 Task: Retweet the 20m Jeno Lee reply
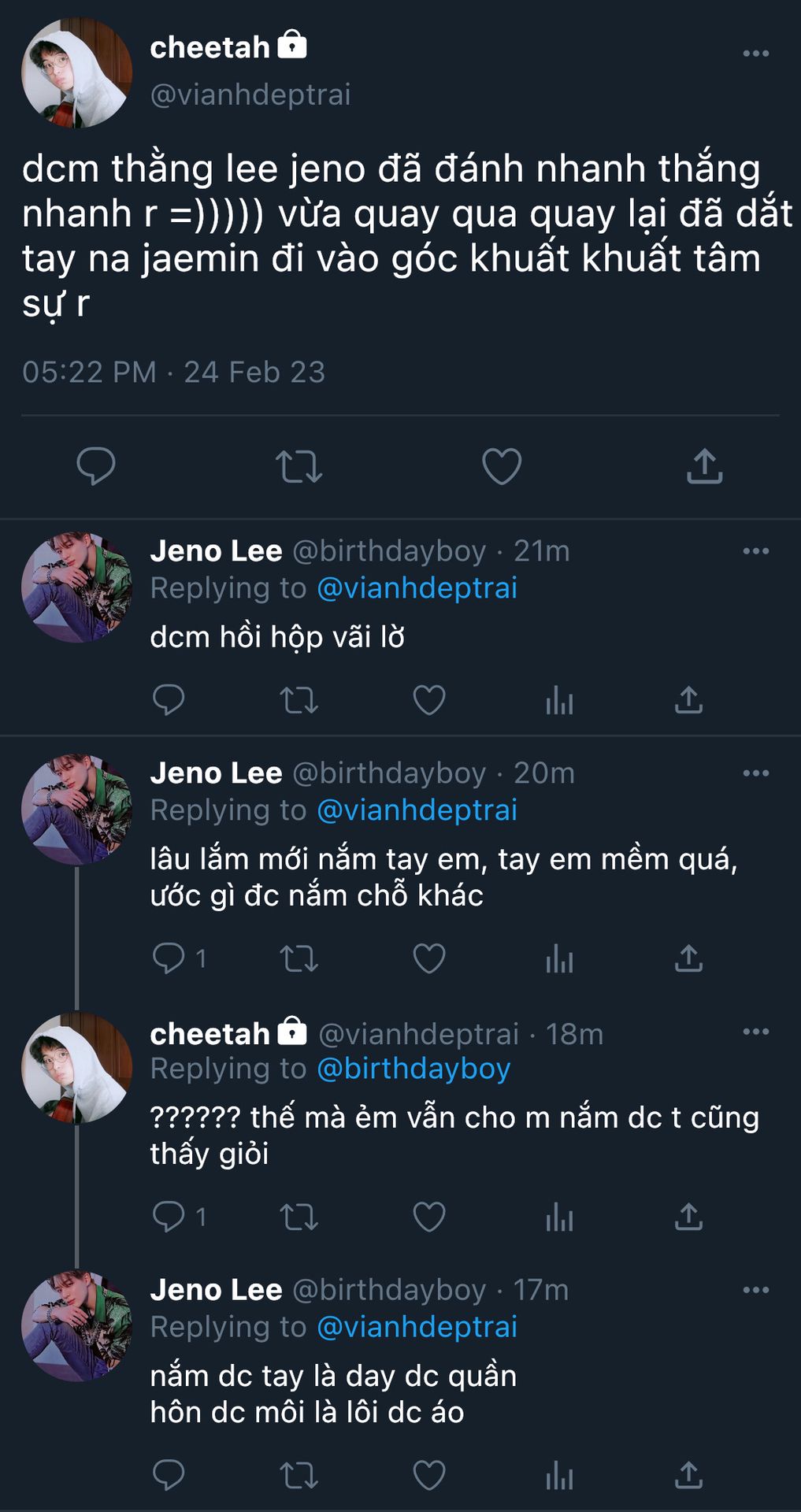[299, 958]
